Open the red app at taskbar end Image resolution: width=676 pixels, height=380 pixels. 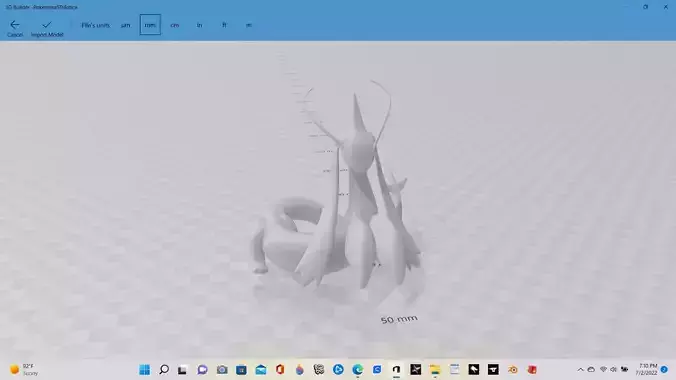(x=532, y=370)
